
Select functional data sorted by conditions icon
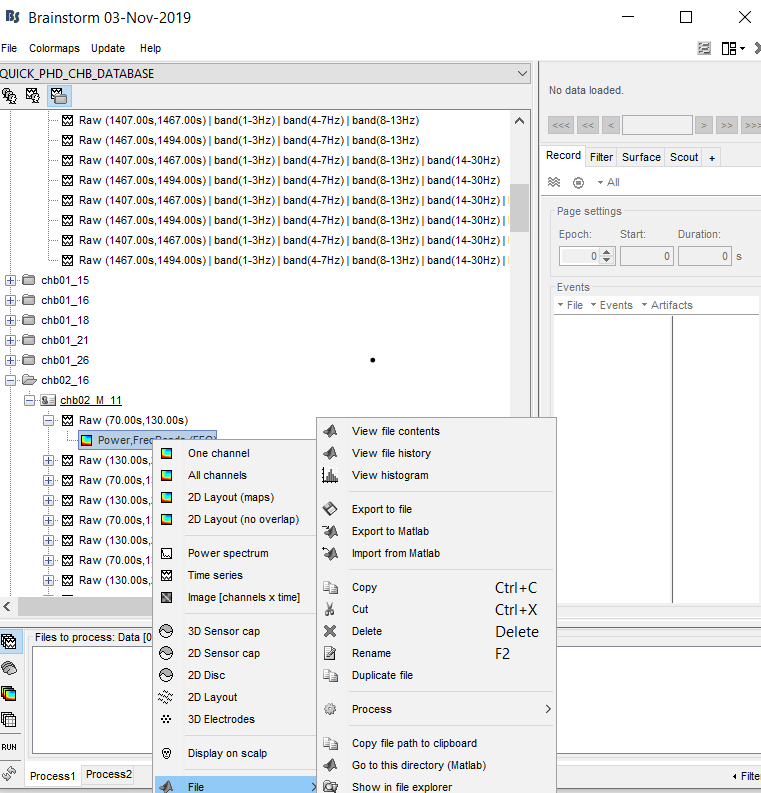[58, 96]
